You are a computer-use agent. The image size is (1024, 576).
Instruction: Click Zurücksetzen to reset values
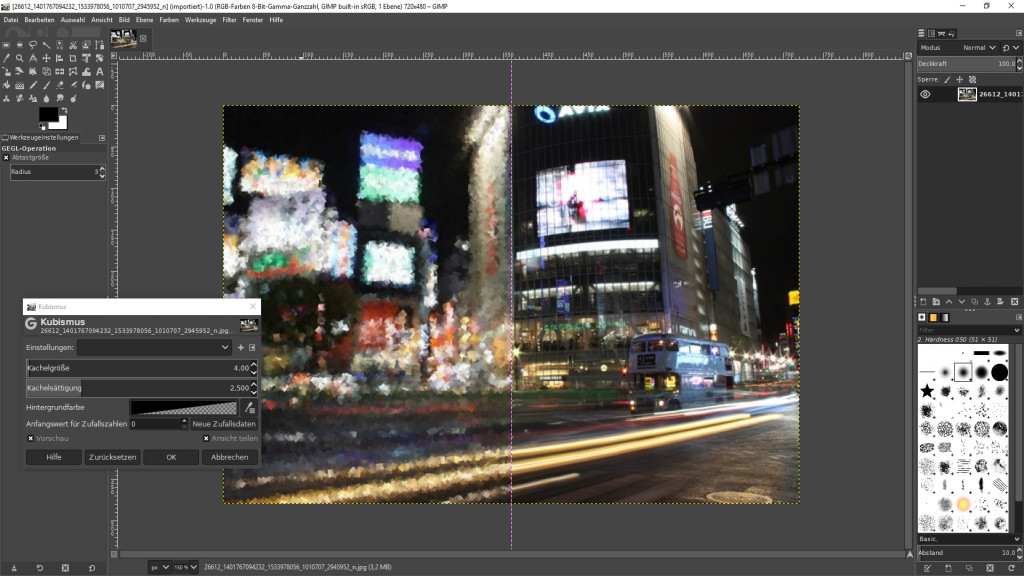[x=112, y=457]
